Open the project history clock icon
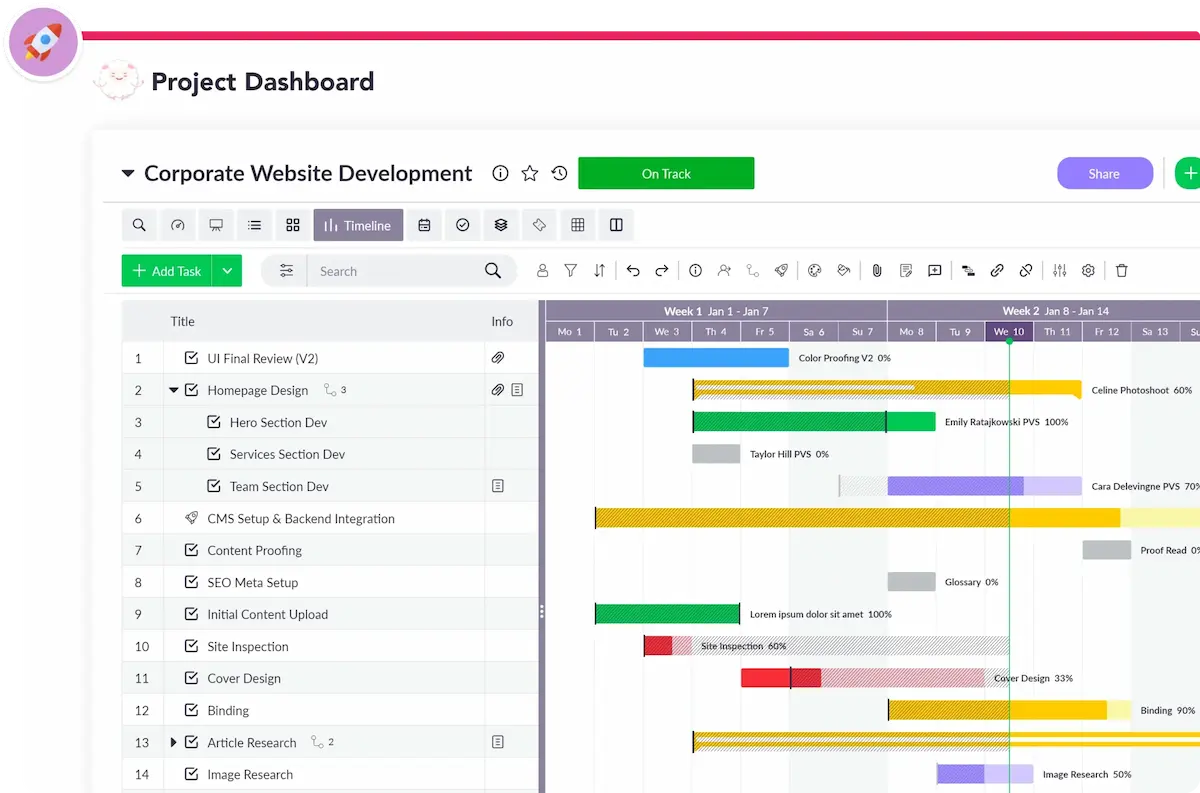The height and width of the screenshot is (793, 1200). 559,174
